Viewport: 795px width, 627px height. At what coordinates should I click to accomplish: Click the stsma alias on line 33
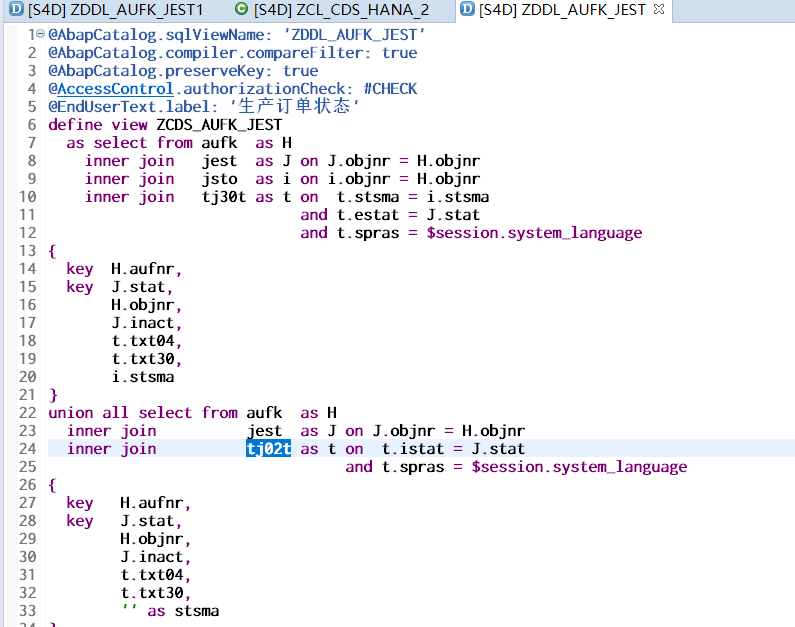coord(197,611)
